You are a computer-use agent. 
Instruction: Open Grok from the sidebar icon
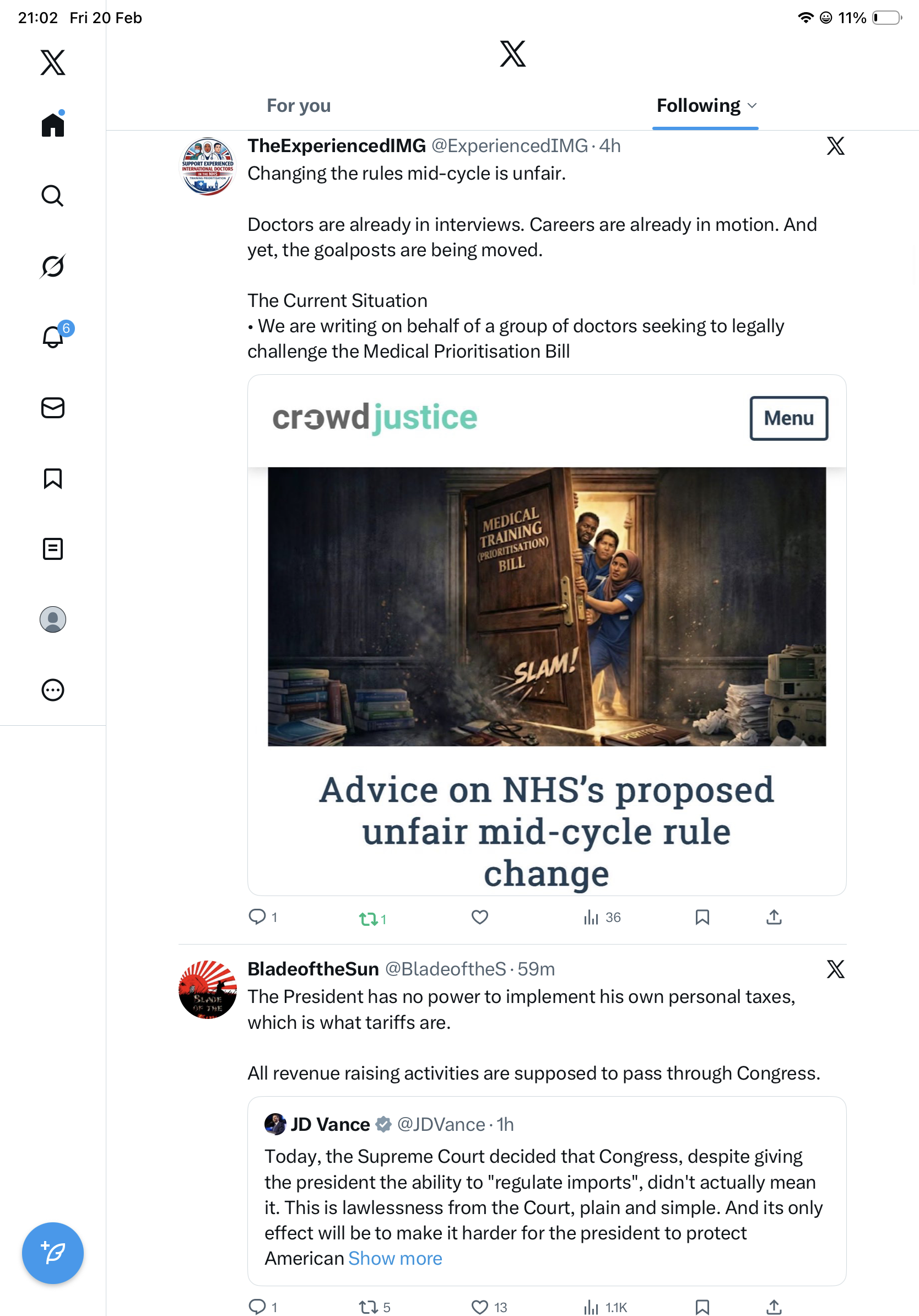coord(53,266)
